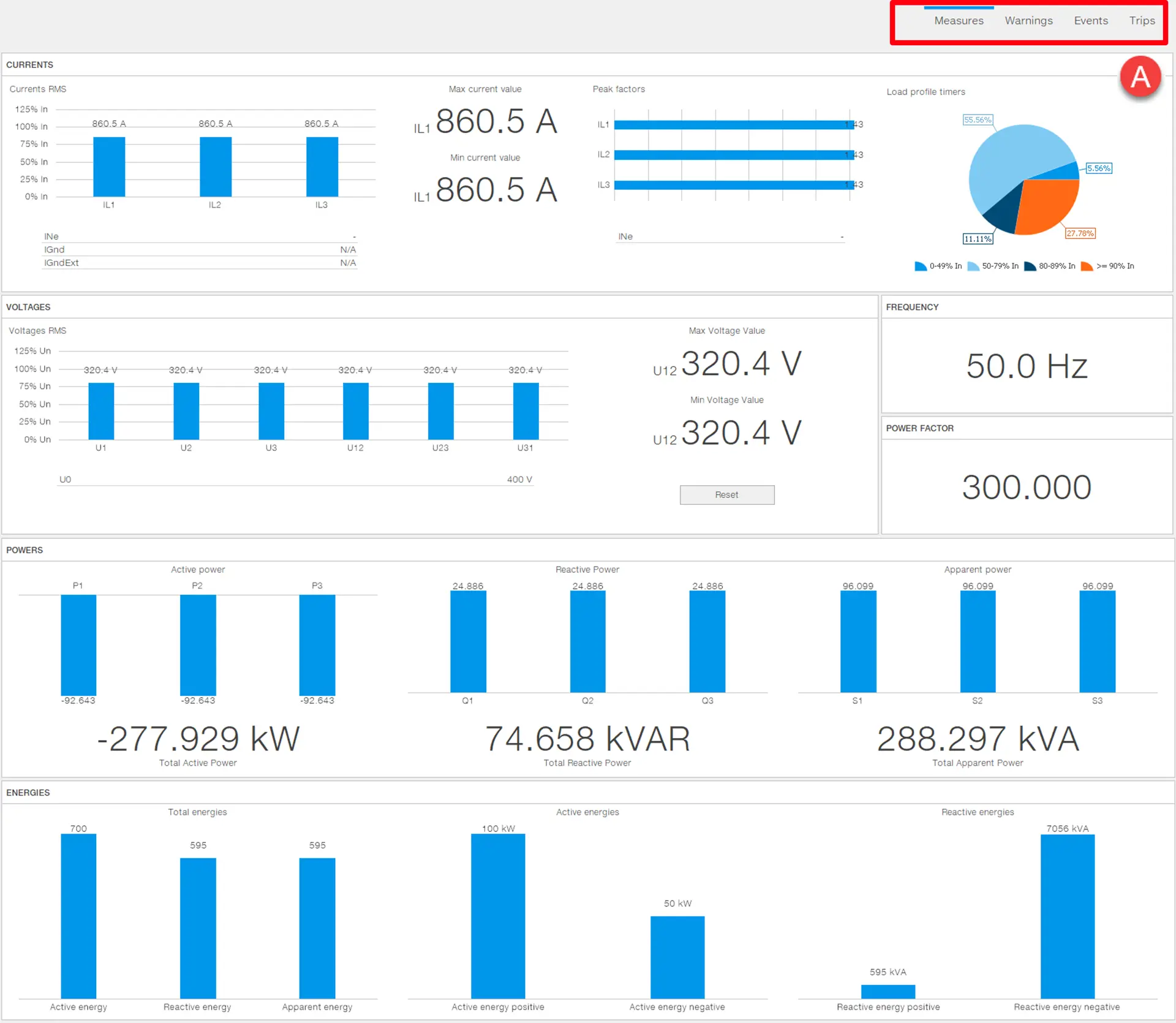The image size is (1176, 1023).
Task: Click the Q3 reactive power bar
Action: pyautogui.click(x=707, y=641)
